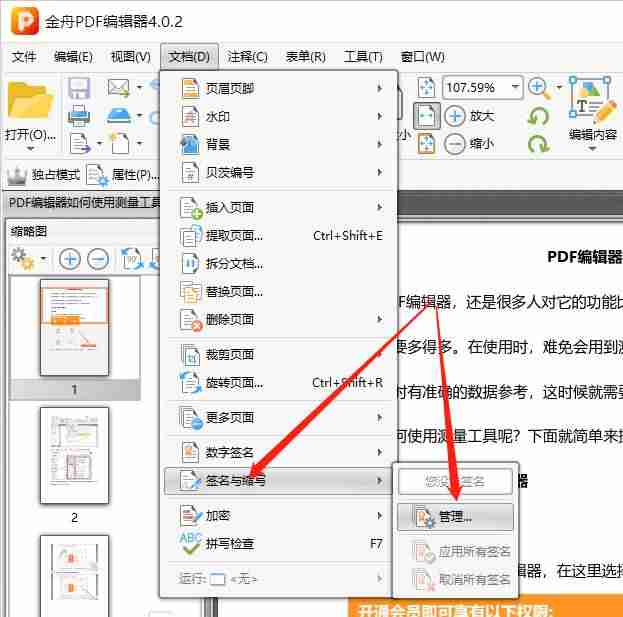Image resolution: width=623 pixels, height=617 pixels.
Task: Click rotate thumbnail 90 degrees icon
Action: pos(132,259)
